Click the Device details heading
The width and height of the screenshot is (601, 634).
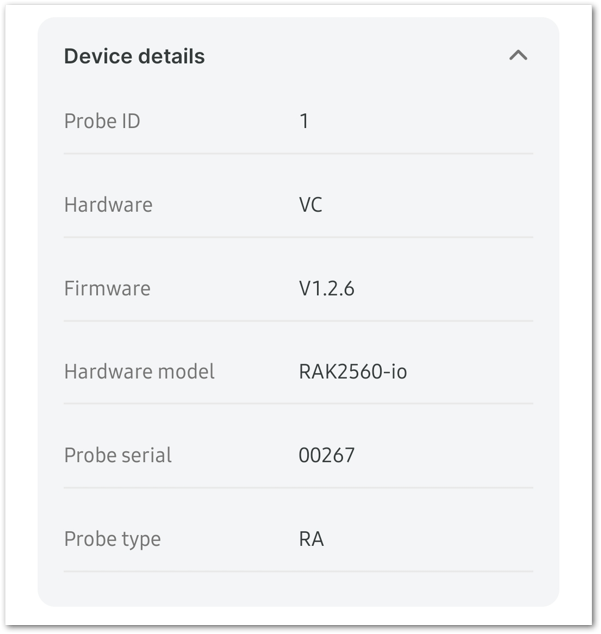[x=134, y=56]
